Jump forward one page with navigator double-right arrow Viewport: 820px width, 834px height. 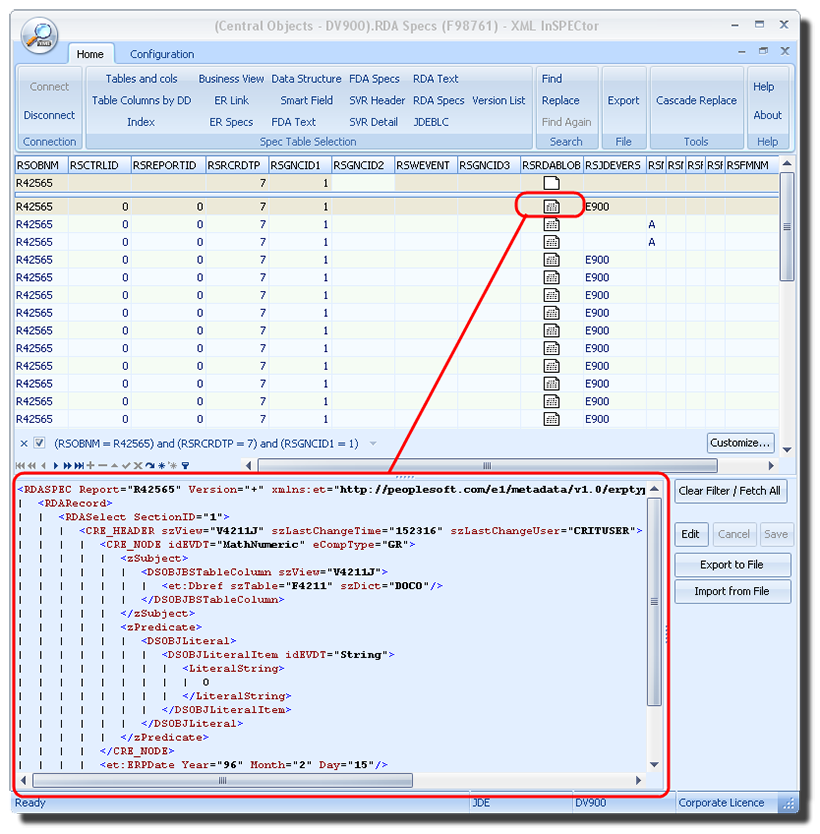pos(68,465)
